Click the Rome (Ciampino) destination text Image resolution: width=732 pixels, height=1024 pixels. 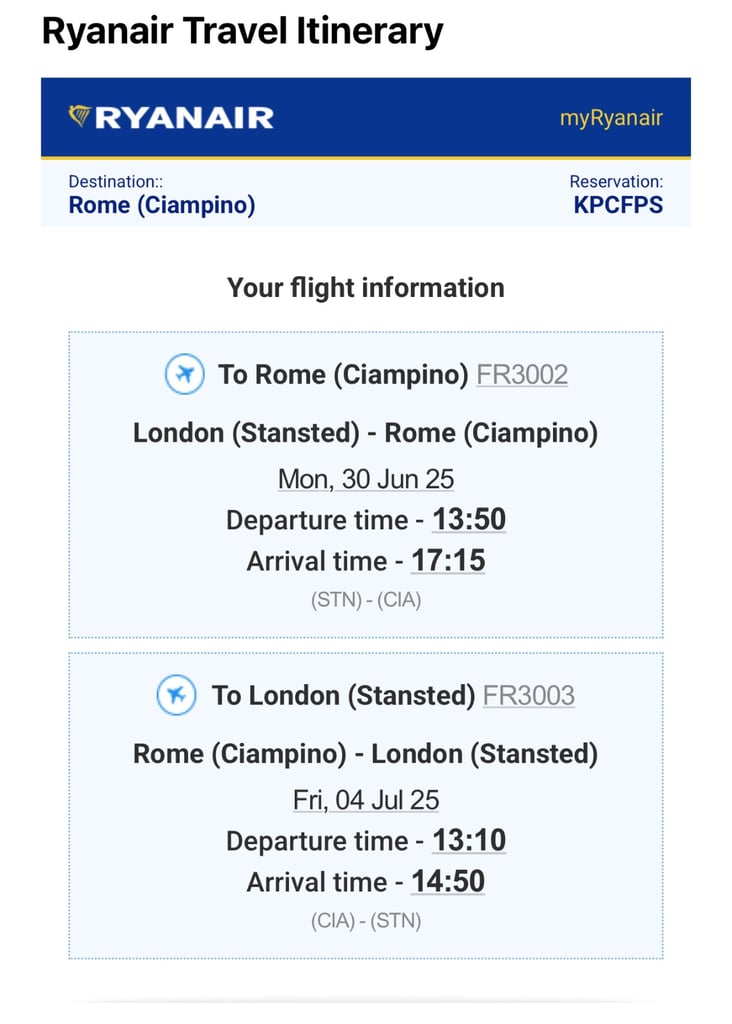[x=162, y=205]
